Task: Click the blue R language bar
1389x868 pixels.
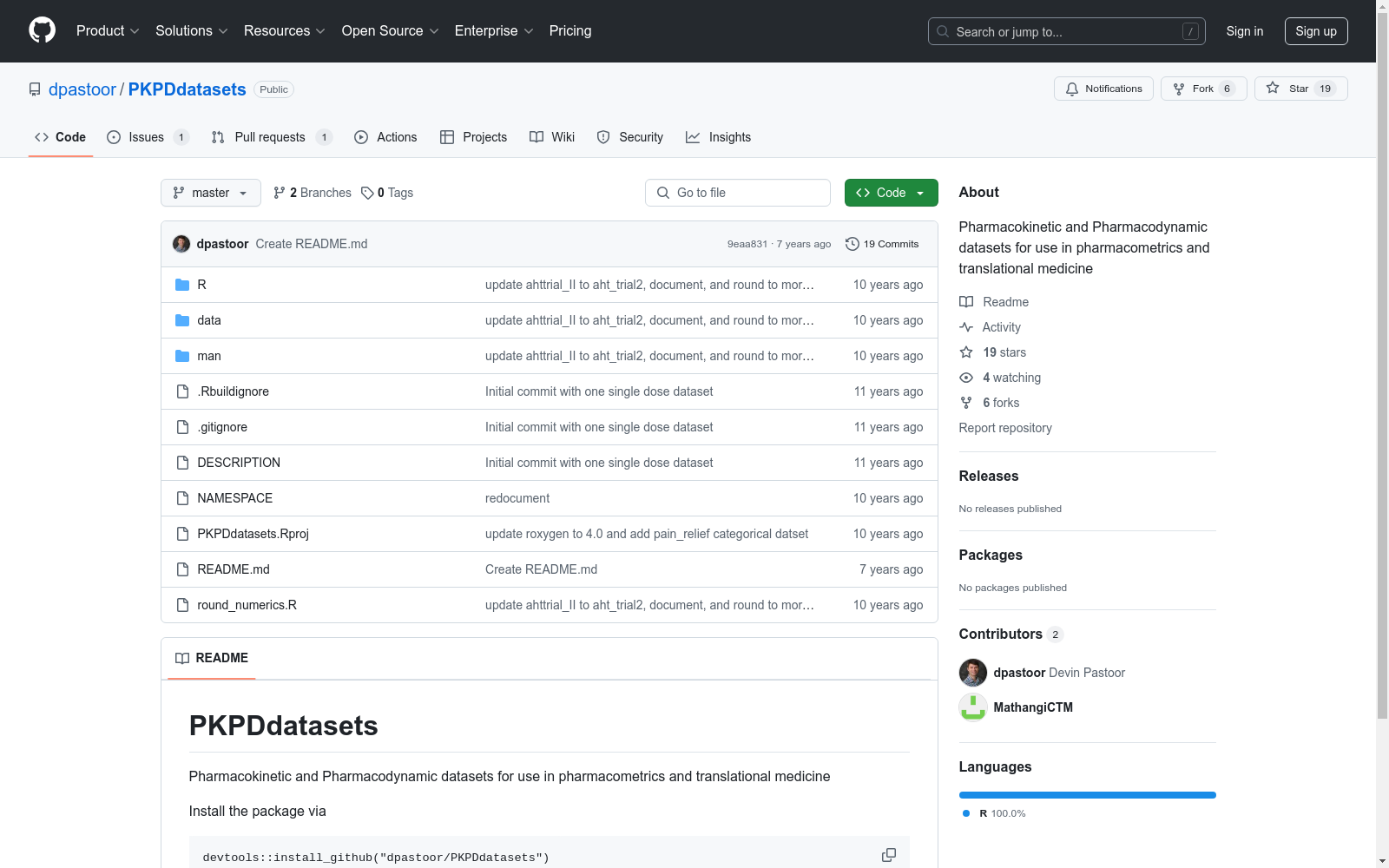Action: (1088, 795)
